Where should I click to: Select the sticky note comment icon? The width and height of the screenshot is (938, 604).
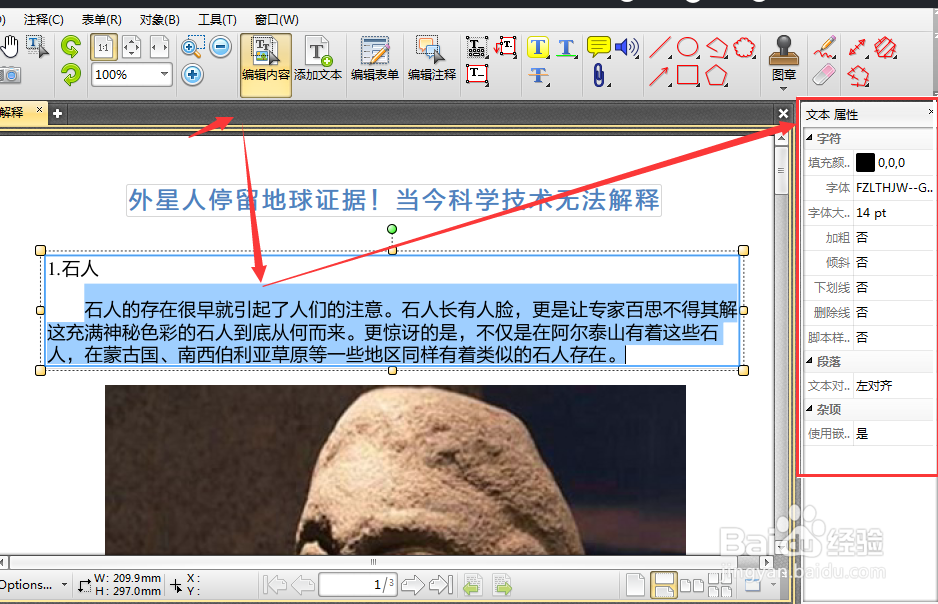coord(599,46)
